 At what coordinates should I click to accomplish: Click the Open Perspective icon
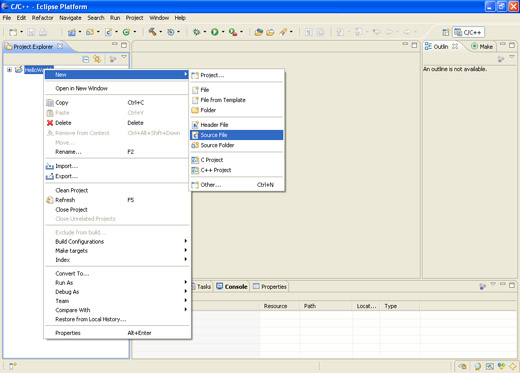[x=446, y=32]
